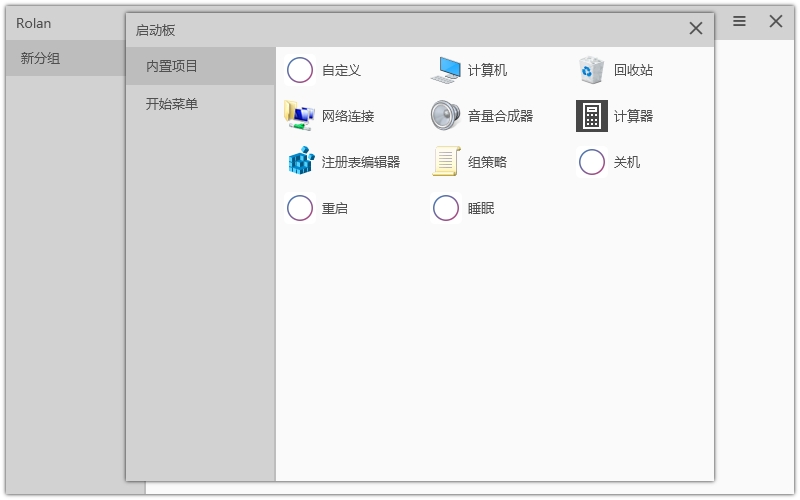The height and width of the screenshot is (500, 800).
Task: Select the 重启 restart circle icon
Action: (300, 208)
